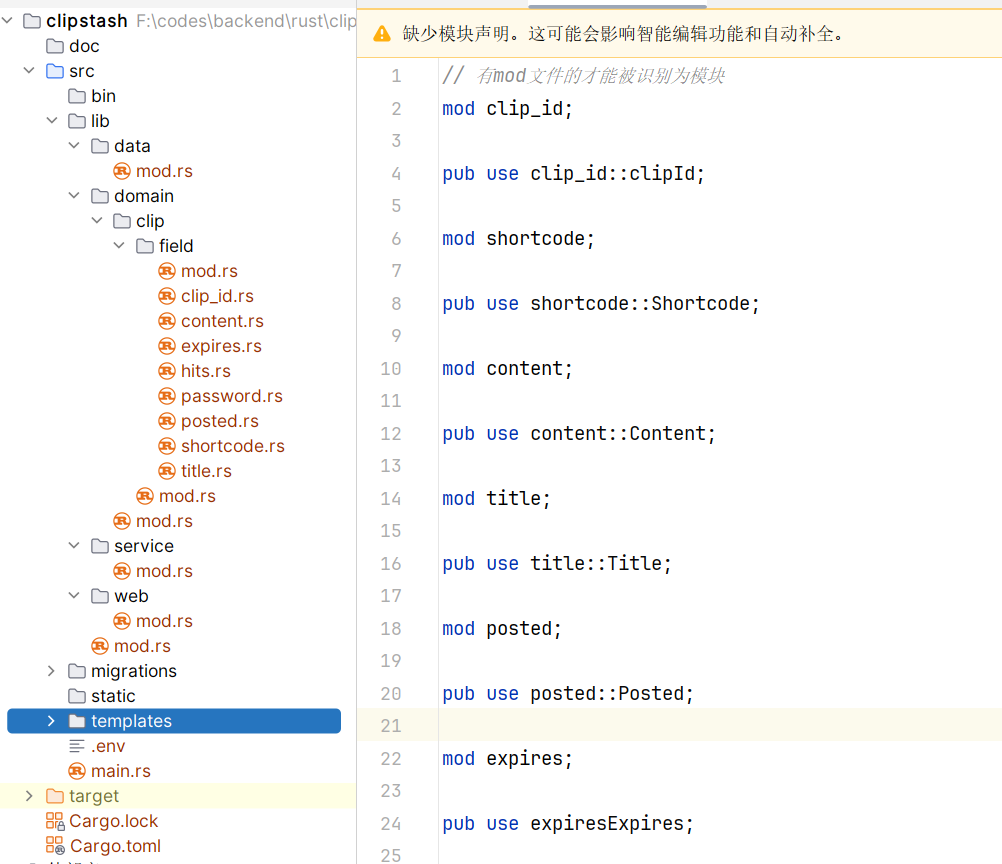Screen dimensions: 1002x864
Task: Click the static folder icon
Action: (x=77, y=696)
